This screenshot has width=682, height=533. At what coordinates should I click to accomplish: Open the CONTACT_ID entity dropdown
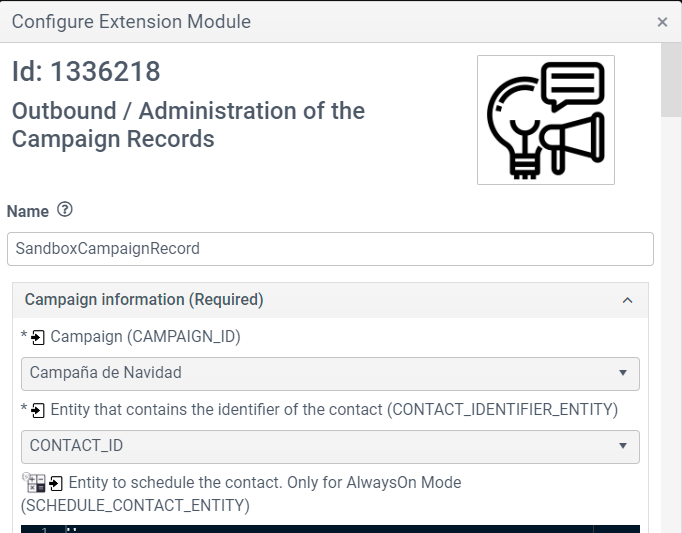330,446
